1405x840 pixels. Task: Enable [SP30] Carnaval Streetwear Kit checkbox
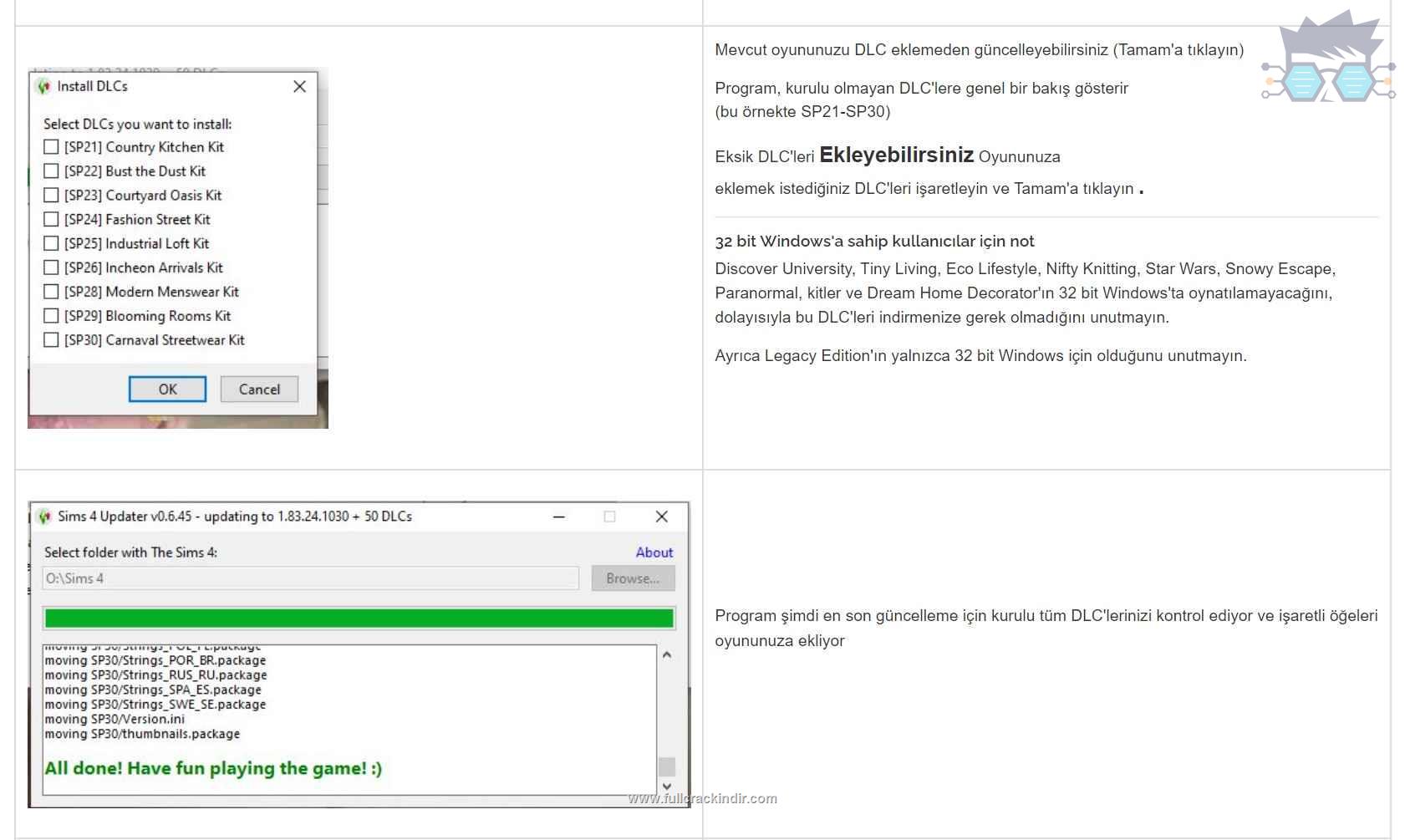point(51,340)
